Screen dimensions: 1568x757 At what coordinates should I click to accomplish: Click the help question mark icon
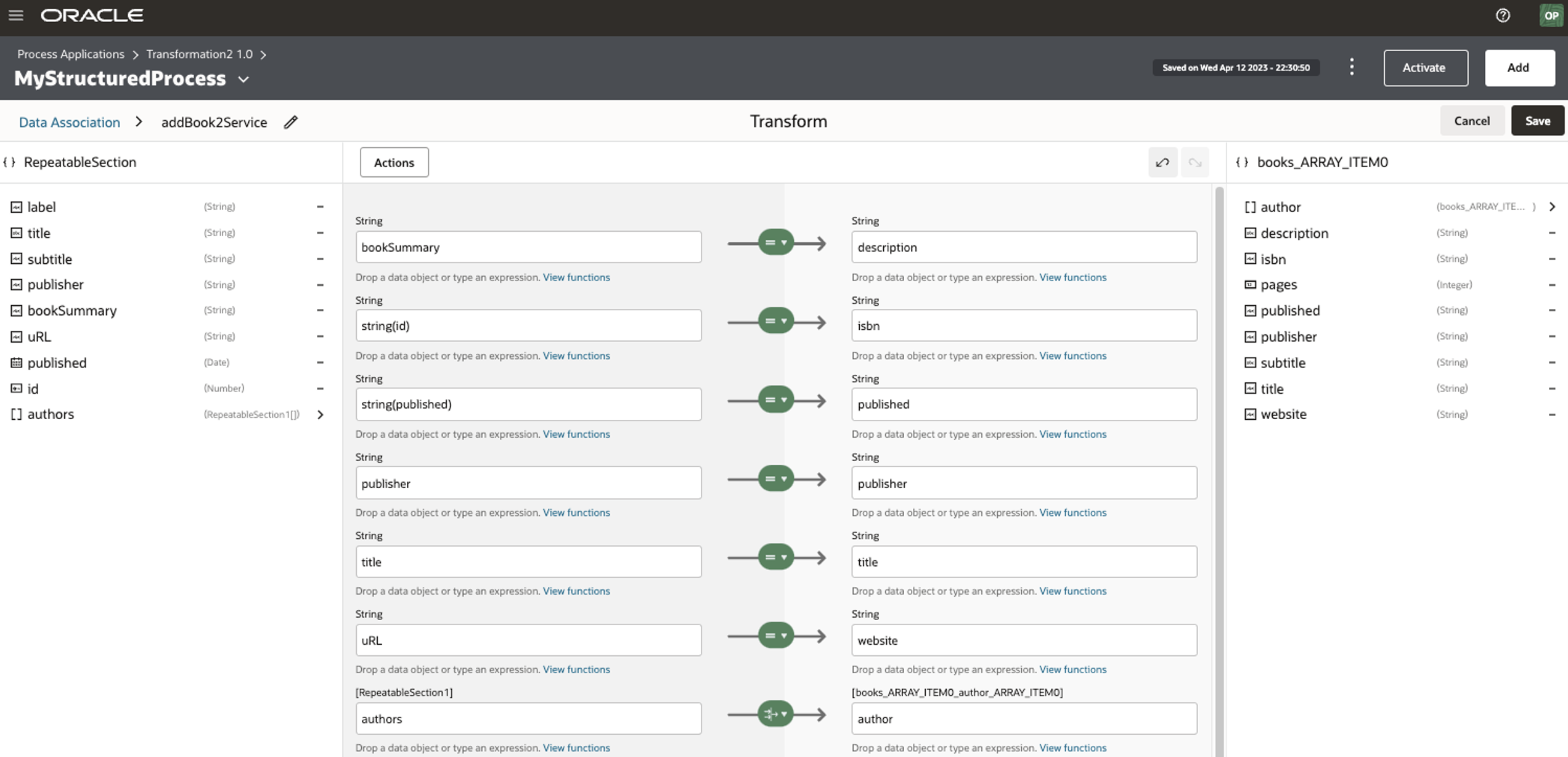1503,15
